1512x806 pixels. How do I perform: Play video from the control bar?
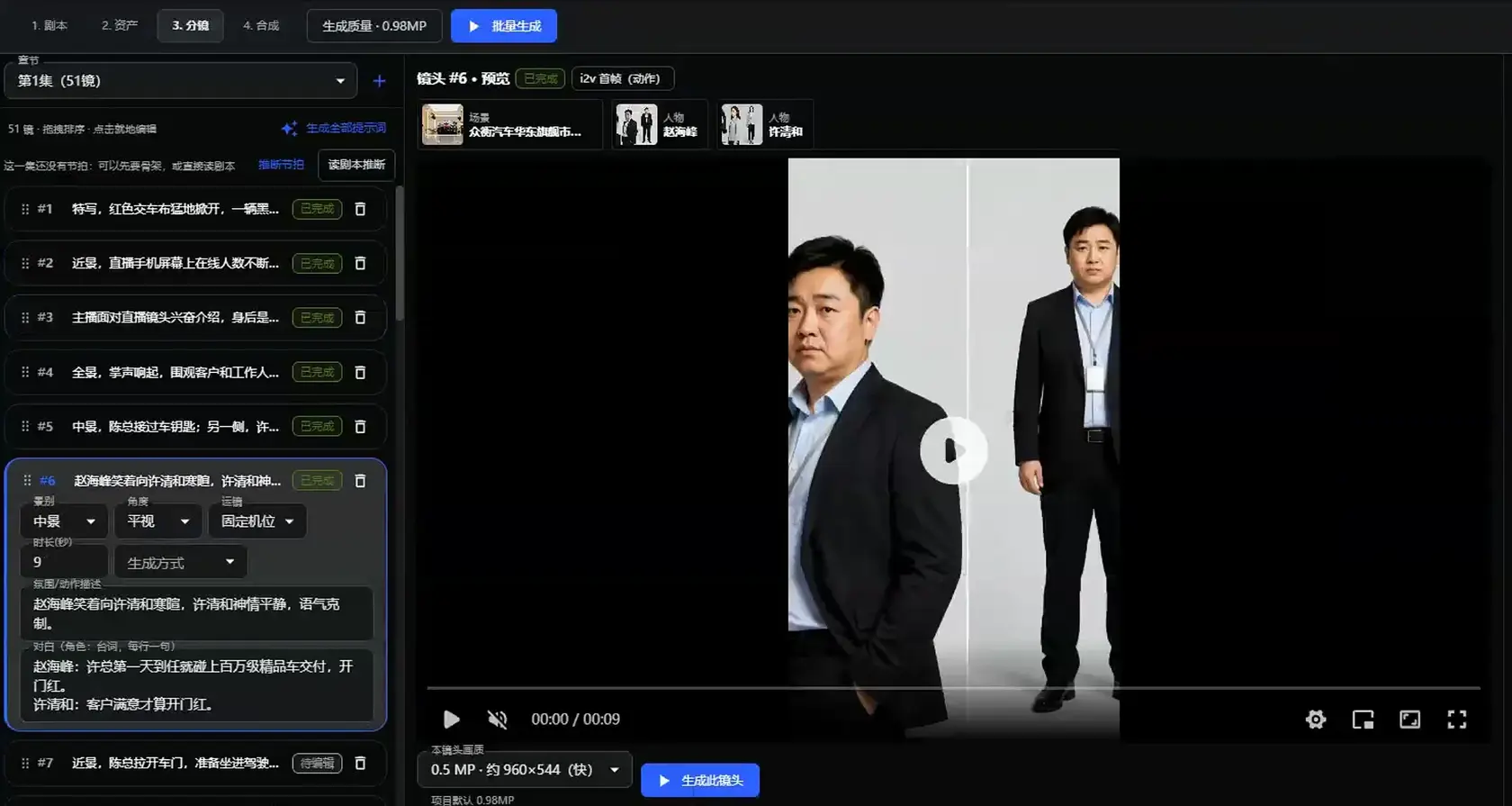[451, 719]
